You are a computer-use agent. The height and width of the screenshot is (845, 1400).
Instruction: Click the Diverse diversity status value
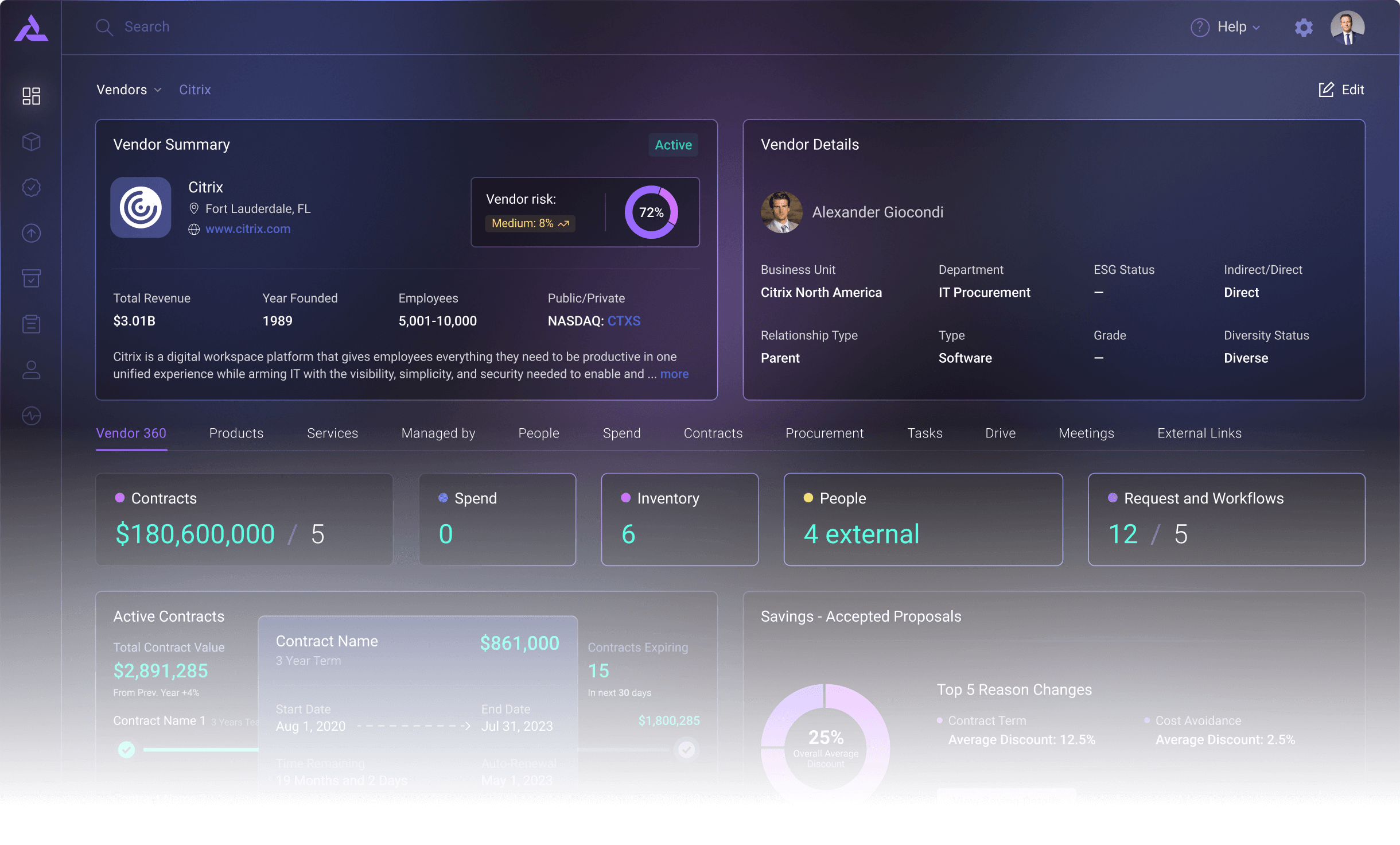coord(1246,358)
